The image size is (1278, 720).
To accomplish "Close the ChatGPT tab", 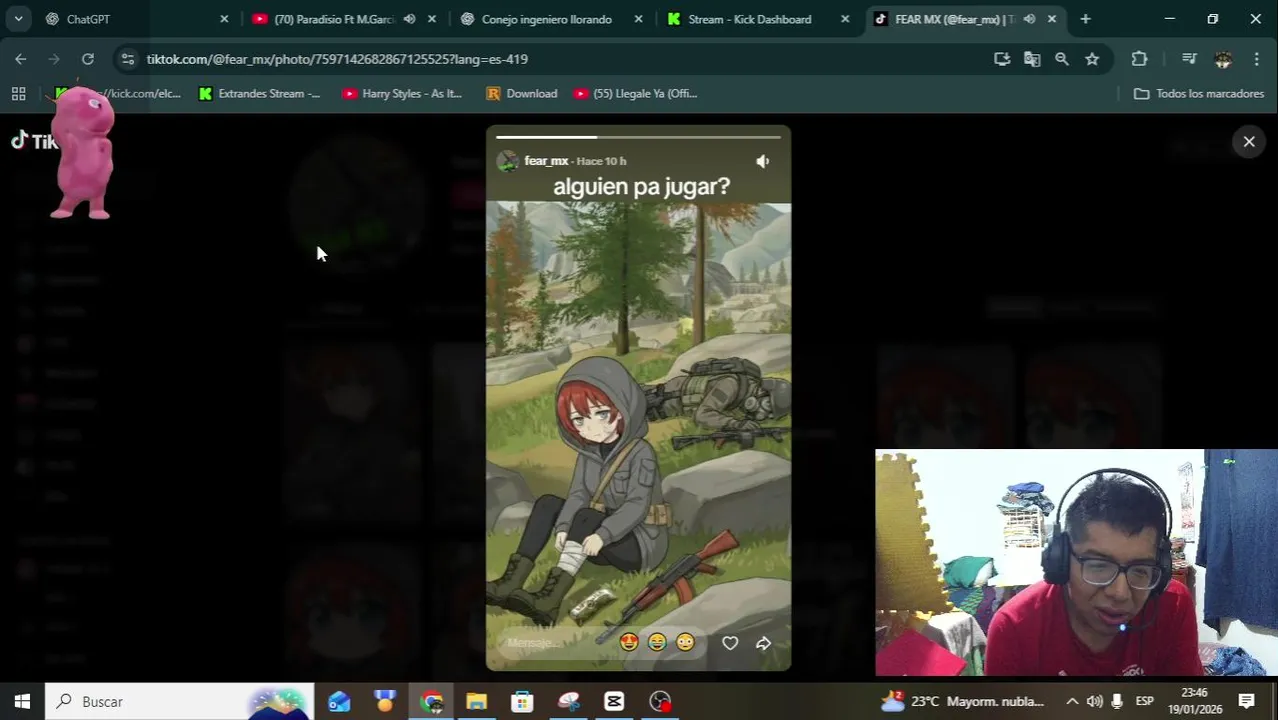I will (224, 19).
